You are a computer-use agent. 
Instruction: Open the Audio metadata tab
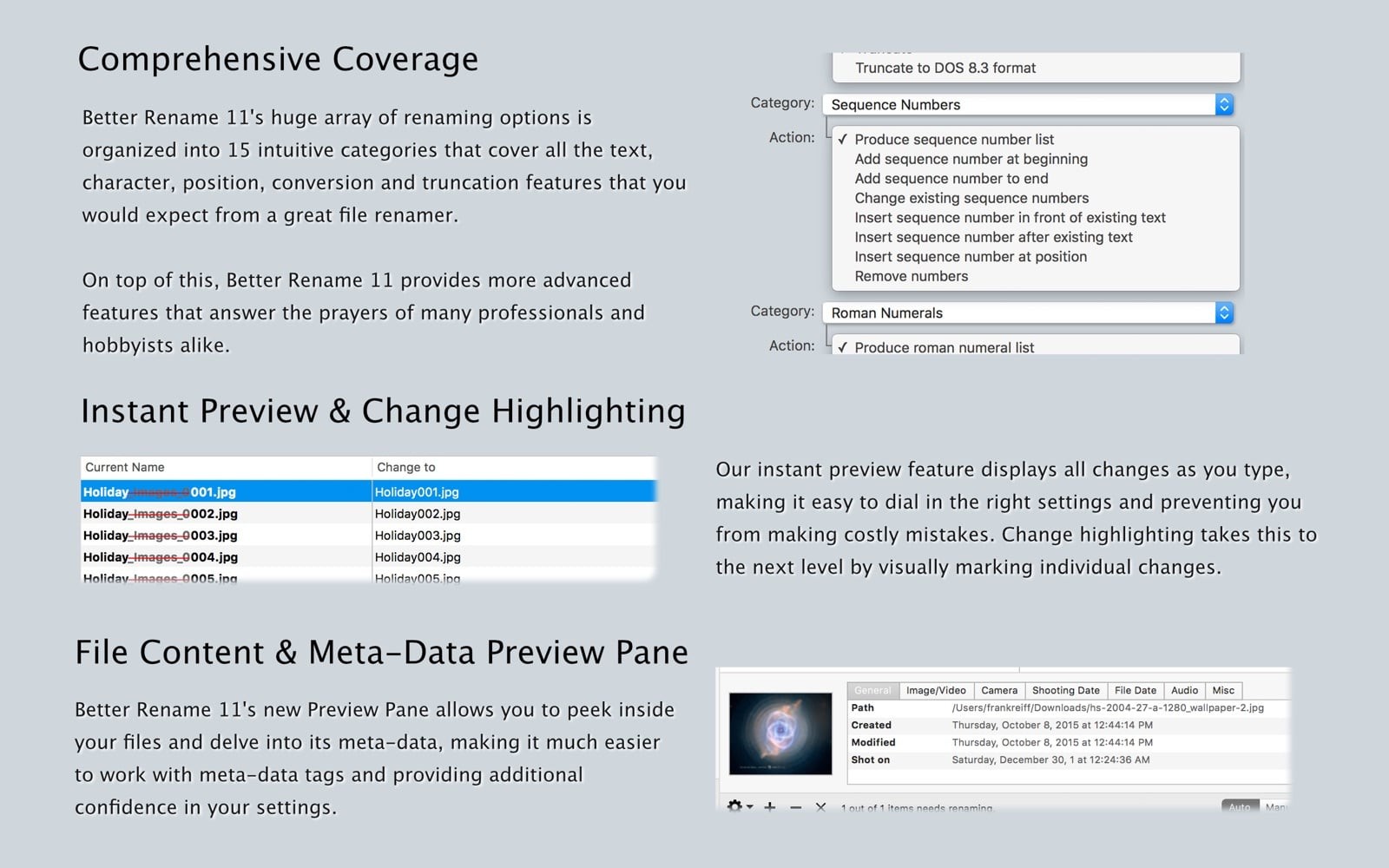(x=1184, y=690)
